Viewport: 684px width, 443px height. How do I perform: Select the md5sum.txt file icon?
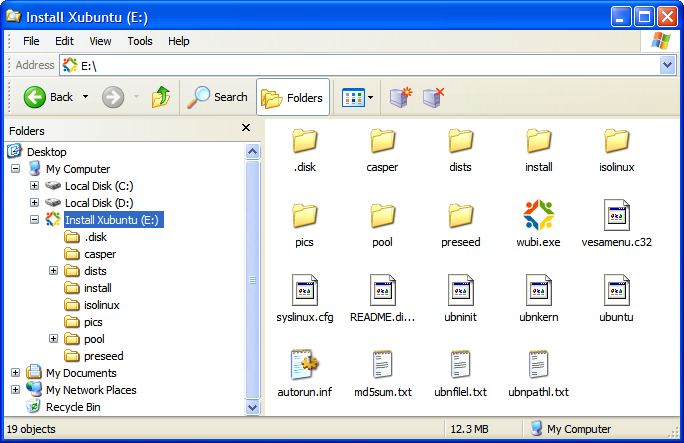click(x=383, y=365)
